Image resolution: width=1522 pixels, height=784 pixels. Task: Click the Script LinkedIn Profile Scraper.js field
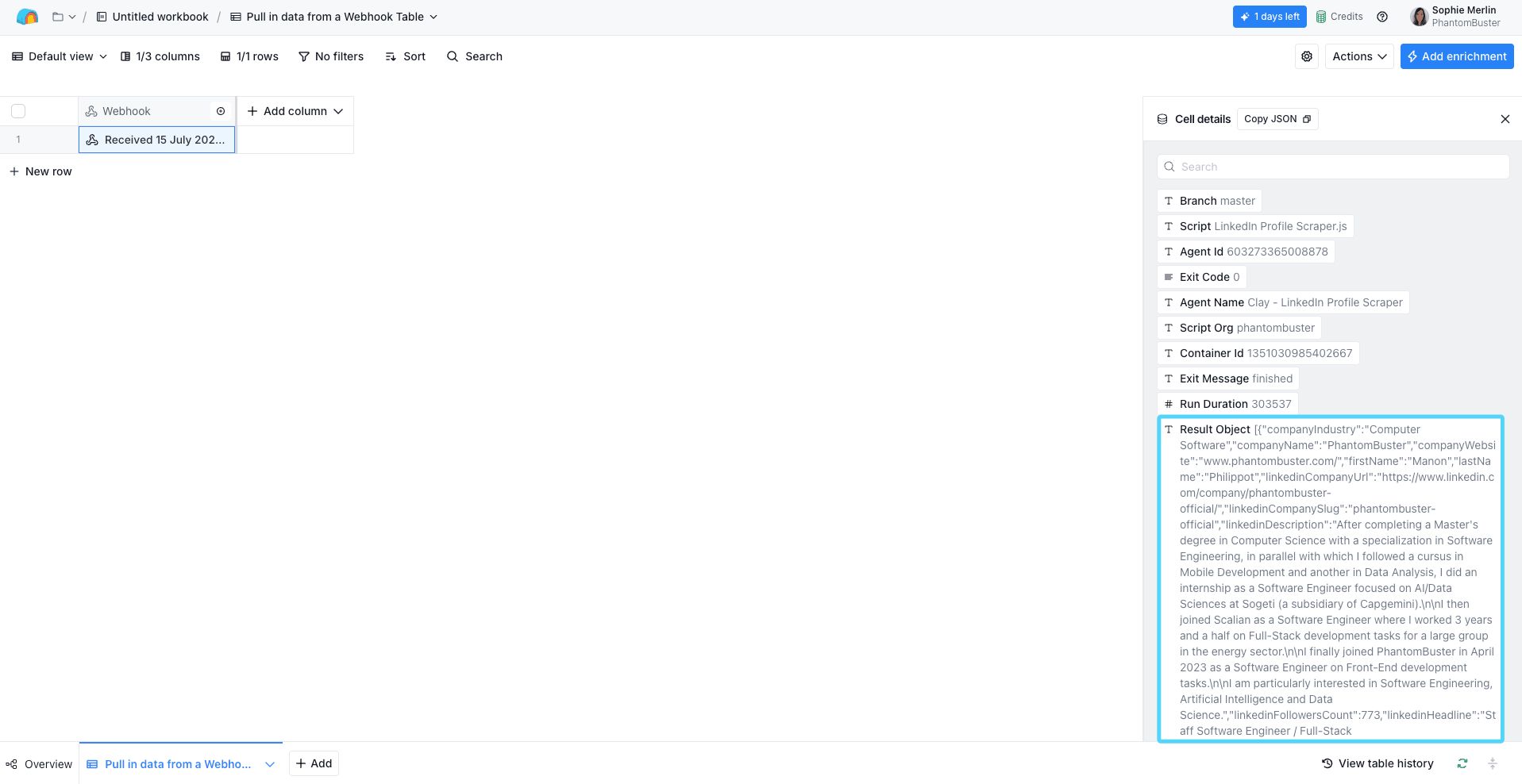coord(1255,226)
